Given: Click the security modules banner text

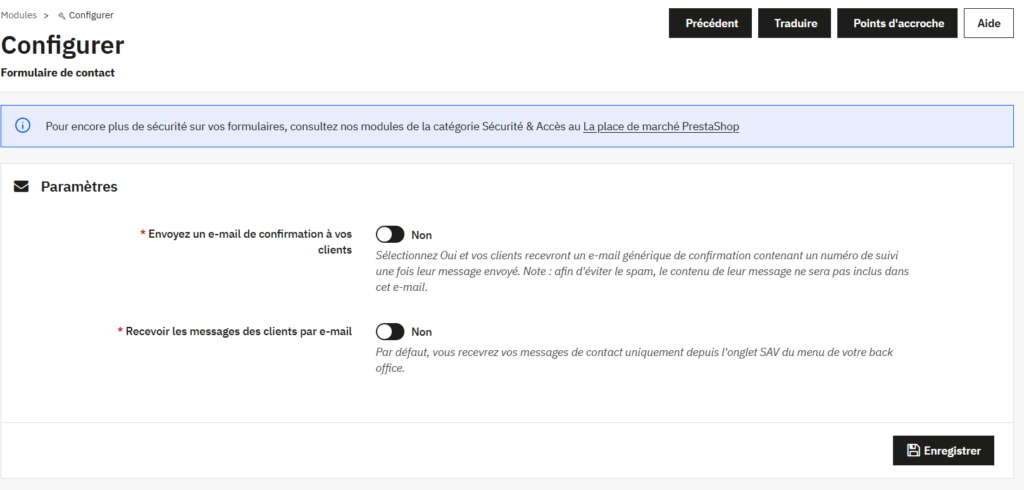Looking at the screenshot, I should (x=312, y=127).
